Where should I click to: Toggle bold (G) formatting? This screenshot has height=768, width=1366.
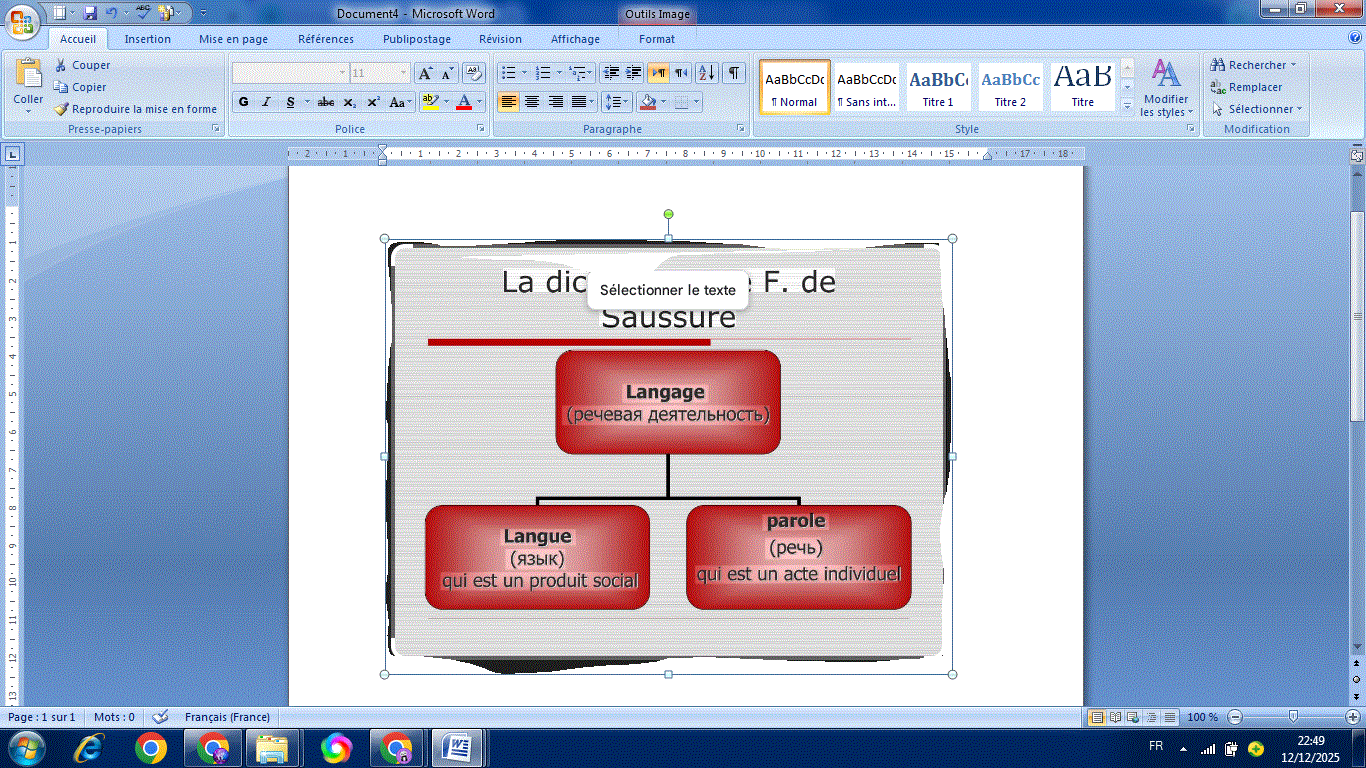[244, 102]
